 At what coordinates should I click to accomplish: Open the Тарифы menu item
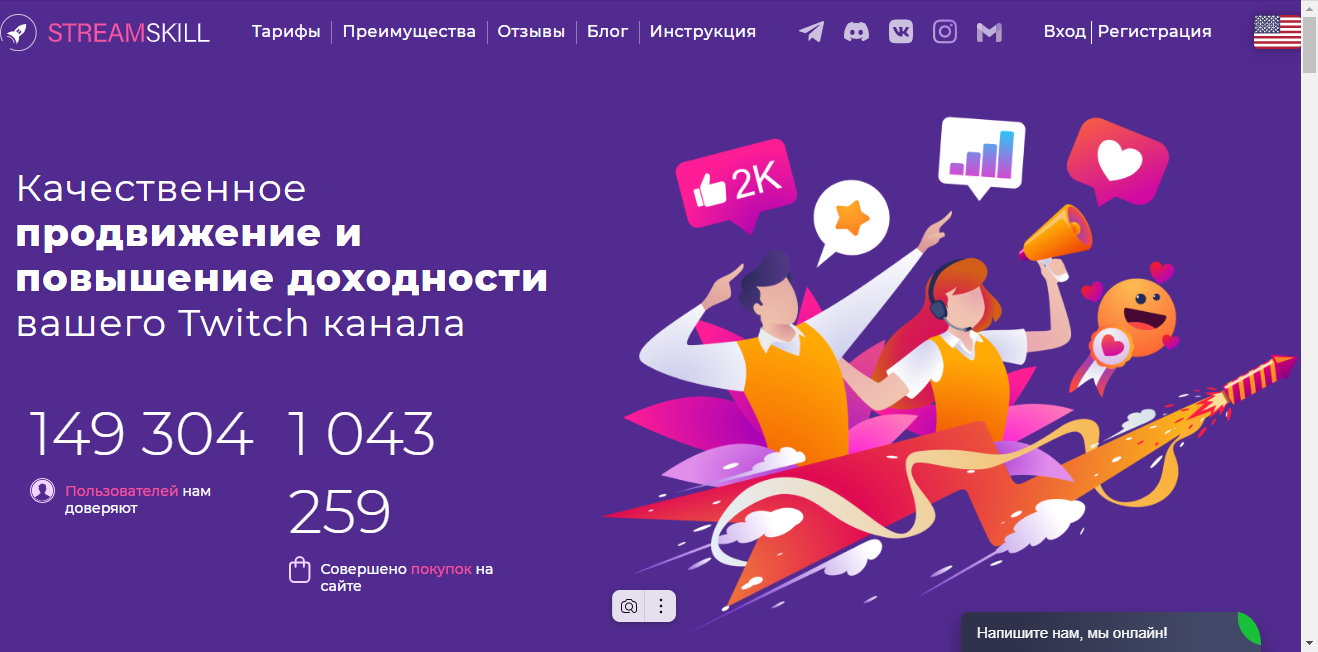point(286,32)
